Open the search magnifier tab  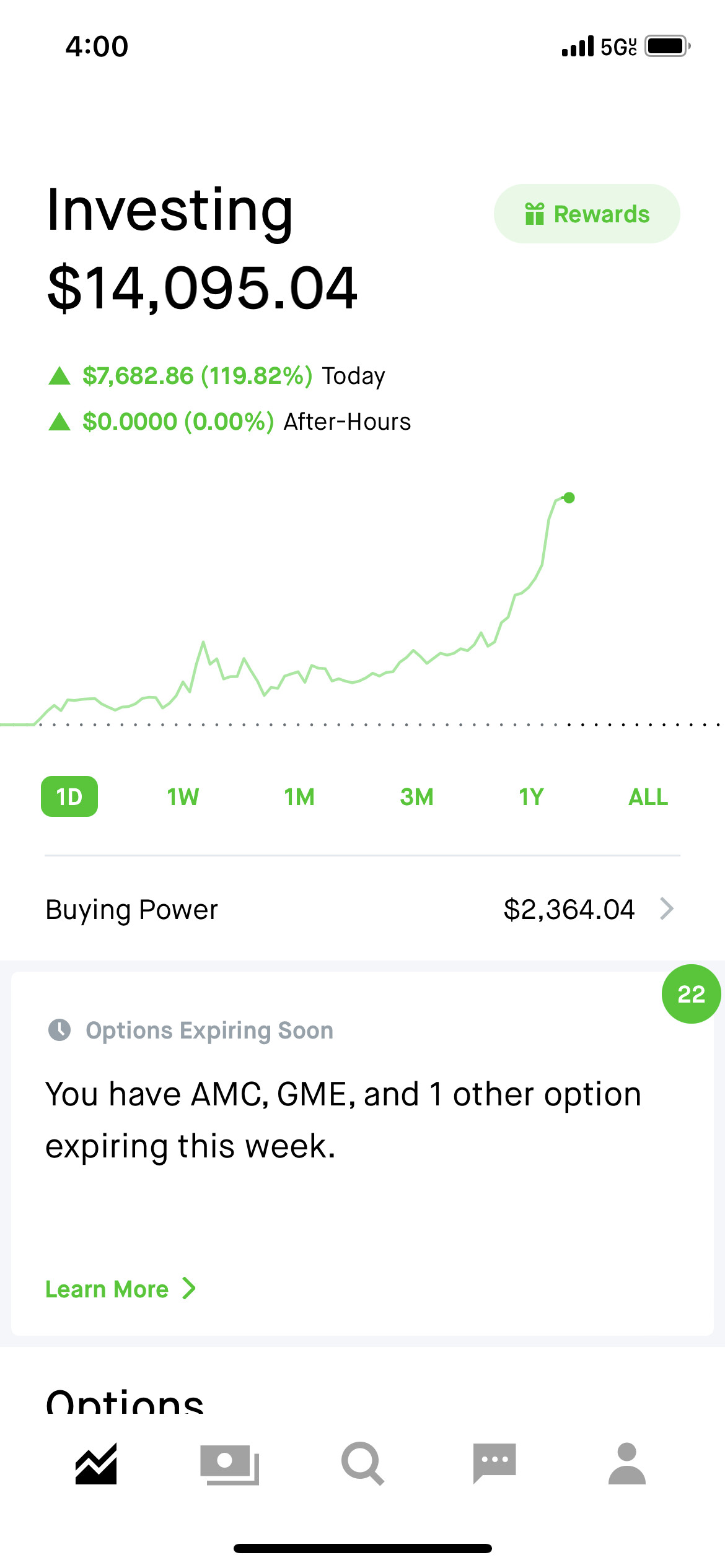tap(362, 1464)
